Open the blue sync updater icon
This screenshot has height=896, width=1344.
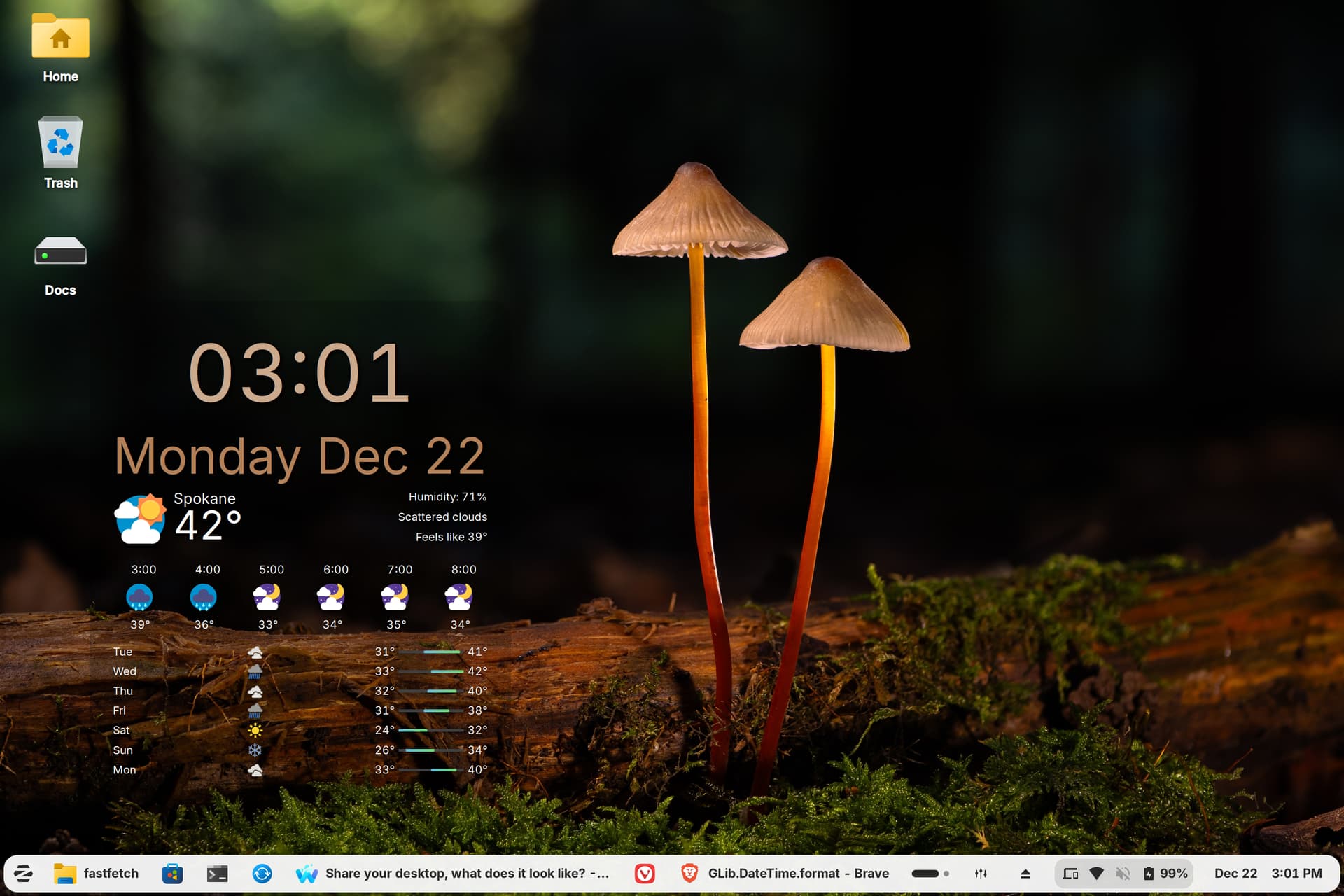point(262,873)
